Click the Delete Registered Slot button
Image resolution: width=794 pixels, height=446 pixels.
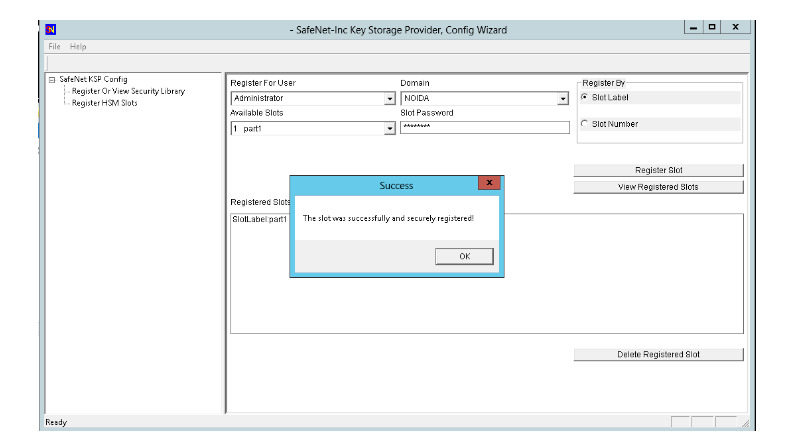coord(658,354)
